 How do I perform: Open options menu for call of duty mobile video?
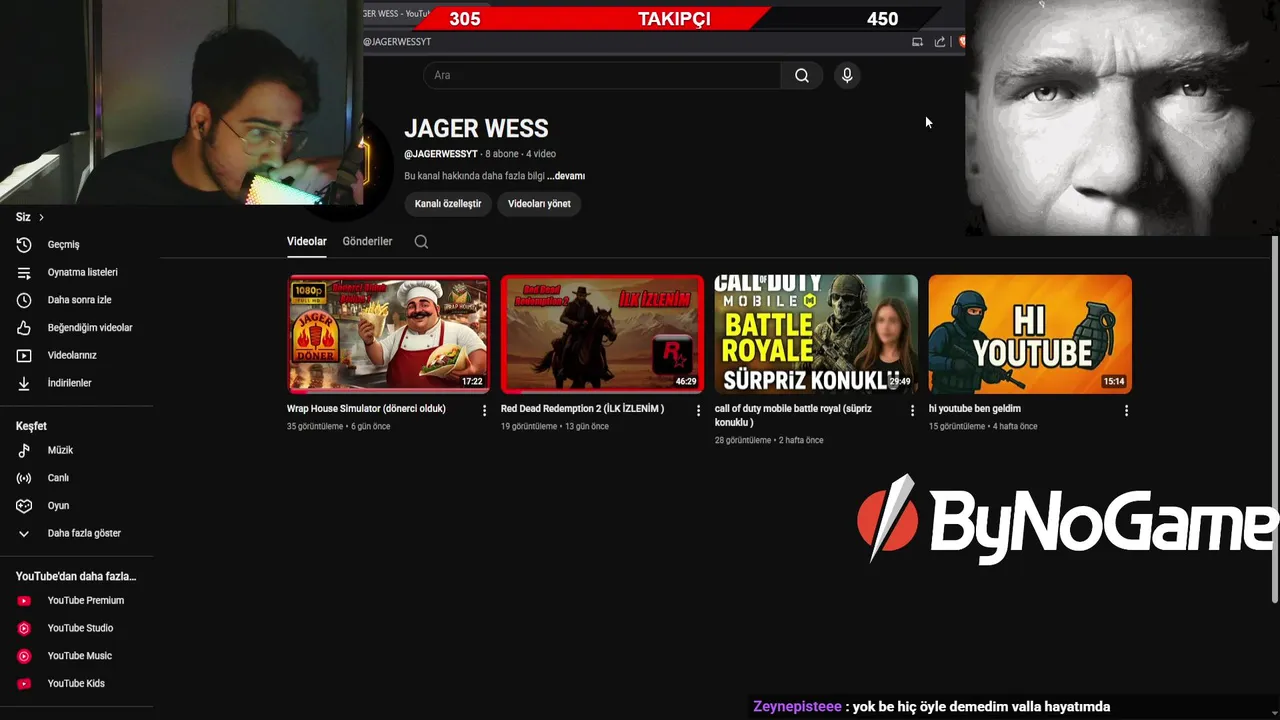coord(912,410)
